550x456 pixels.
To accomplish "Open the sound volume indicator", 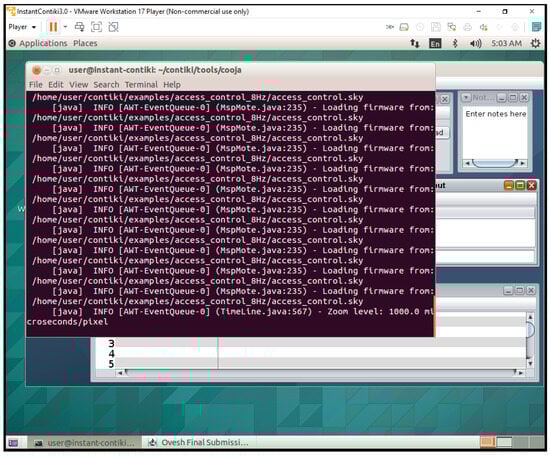I will pyautogui.click(x=475, y=43).
